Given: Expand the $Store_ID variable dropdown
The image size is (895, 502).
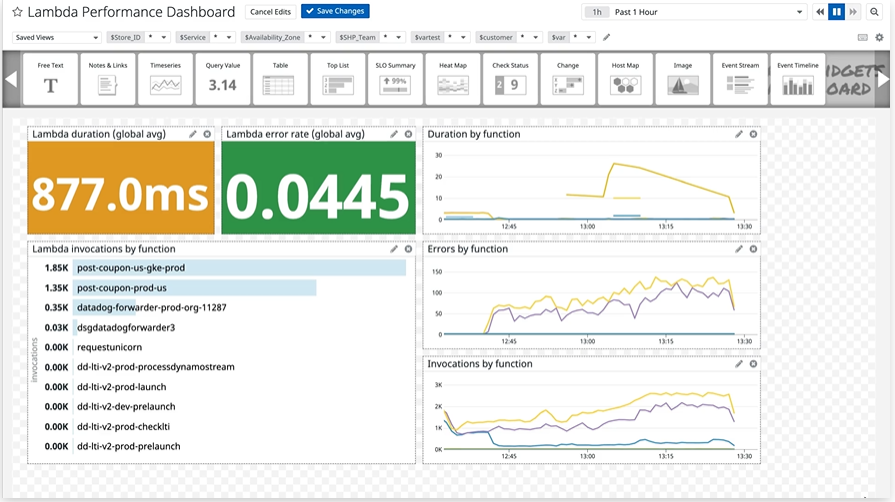Looking at the screenshot, I should (x=161, y=37).
